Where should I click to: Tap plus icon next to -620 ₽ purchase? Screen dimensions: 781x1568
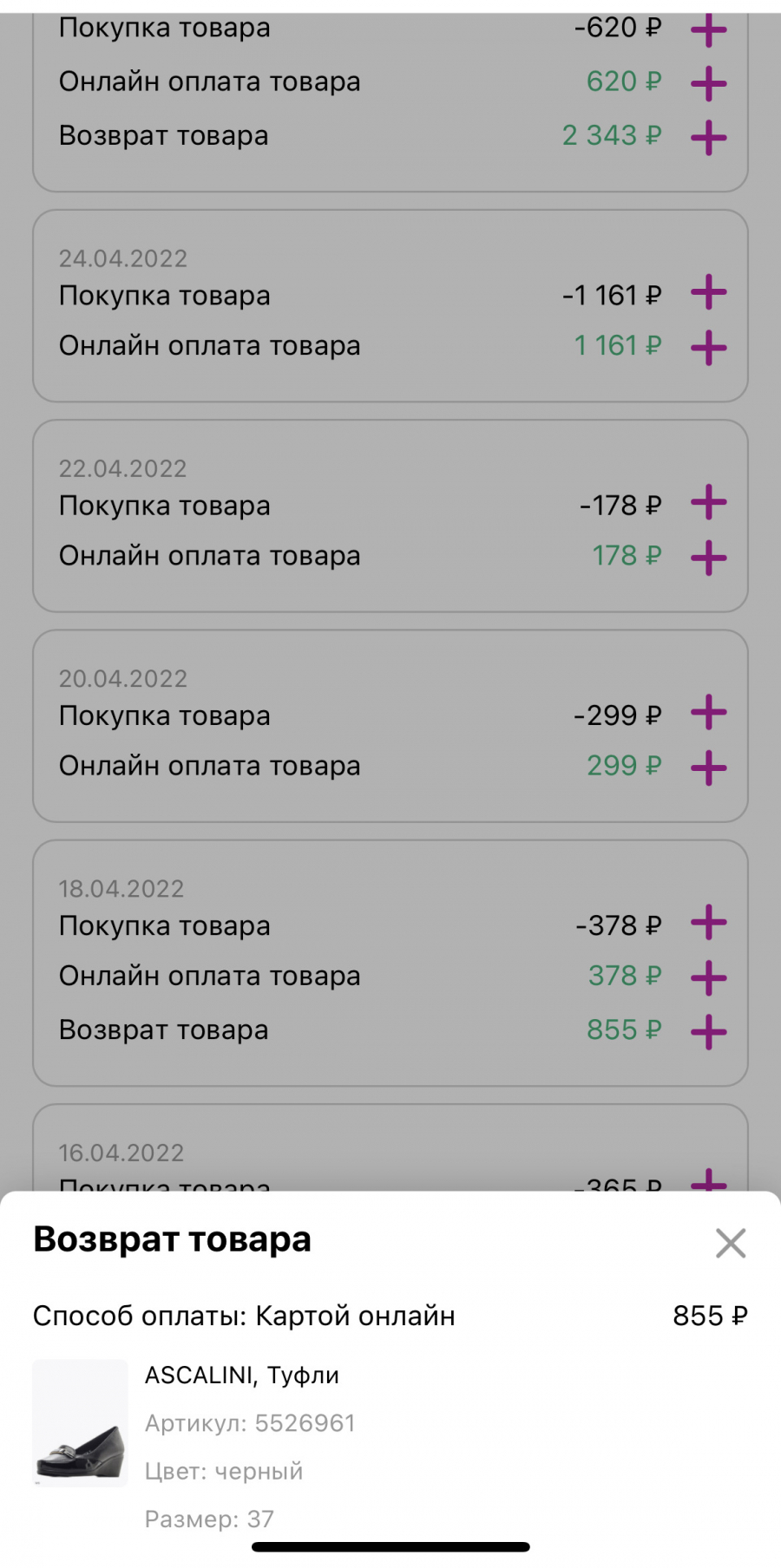709,30
